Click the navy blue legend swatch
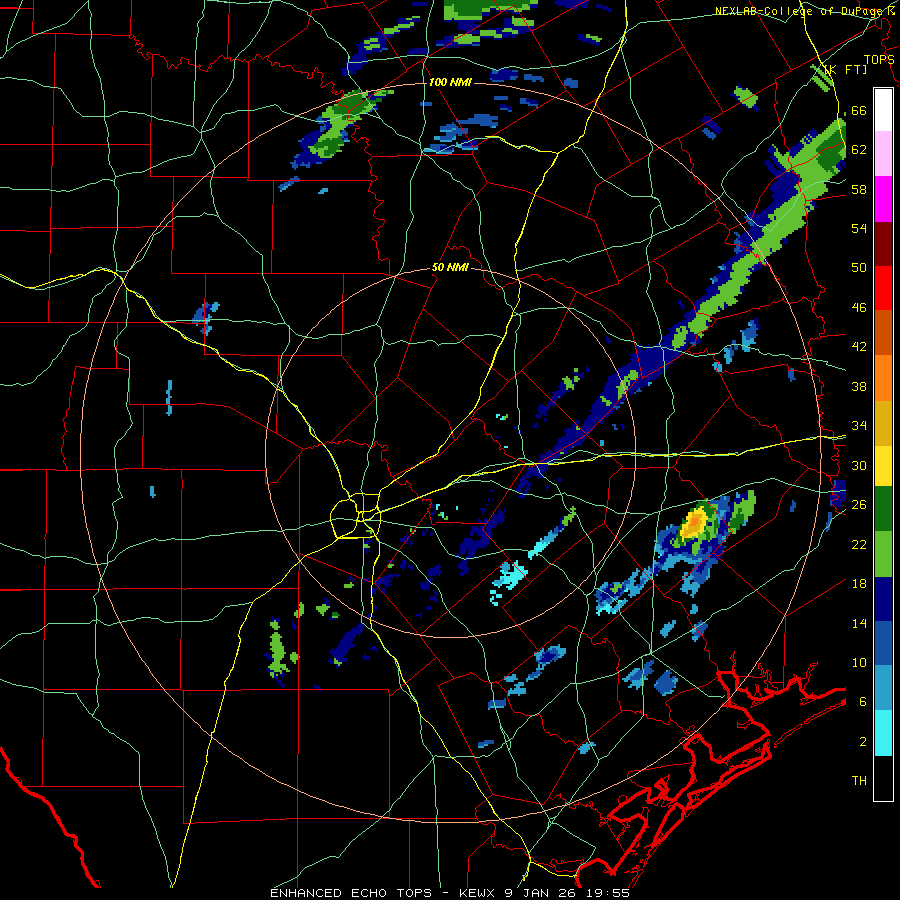 tap(883, 599)
